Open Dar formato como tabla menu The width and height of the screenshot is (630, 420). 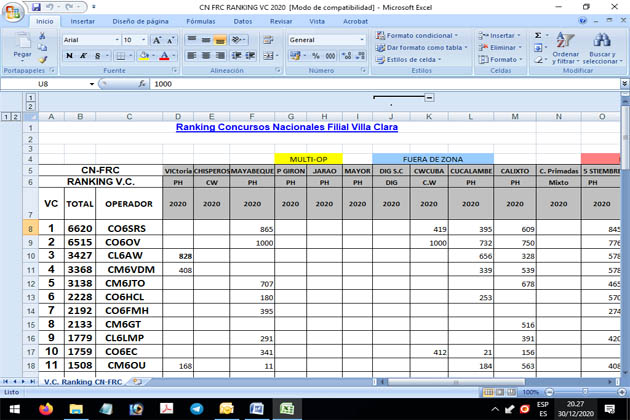point(422,47)
